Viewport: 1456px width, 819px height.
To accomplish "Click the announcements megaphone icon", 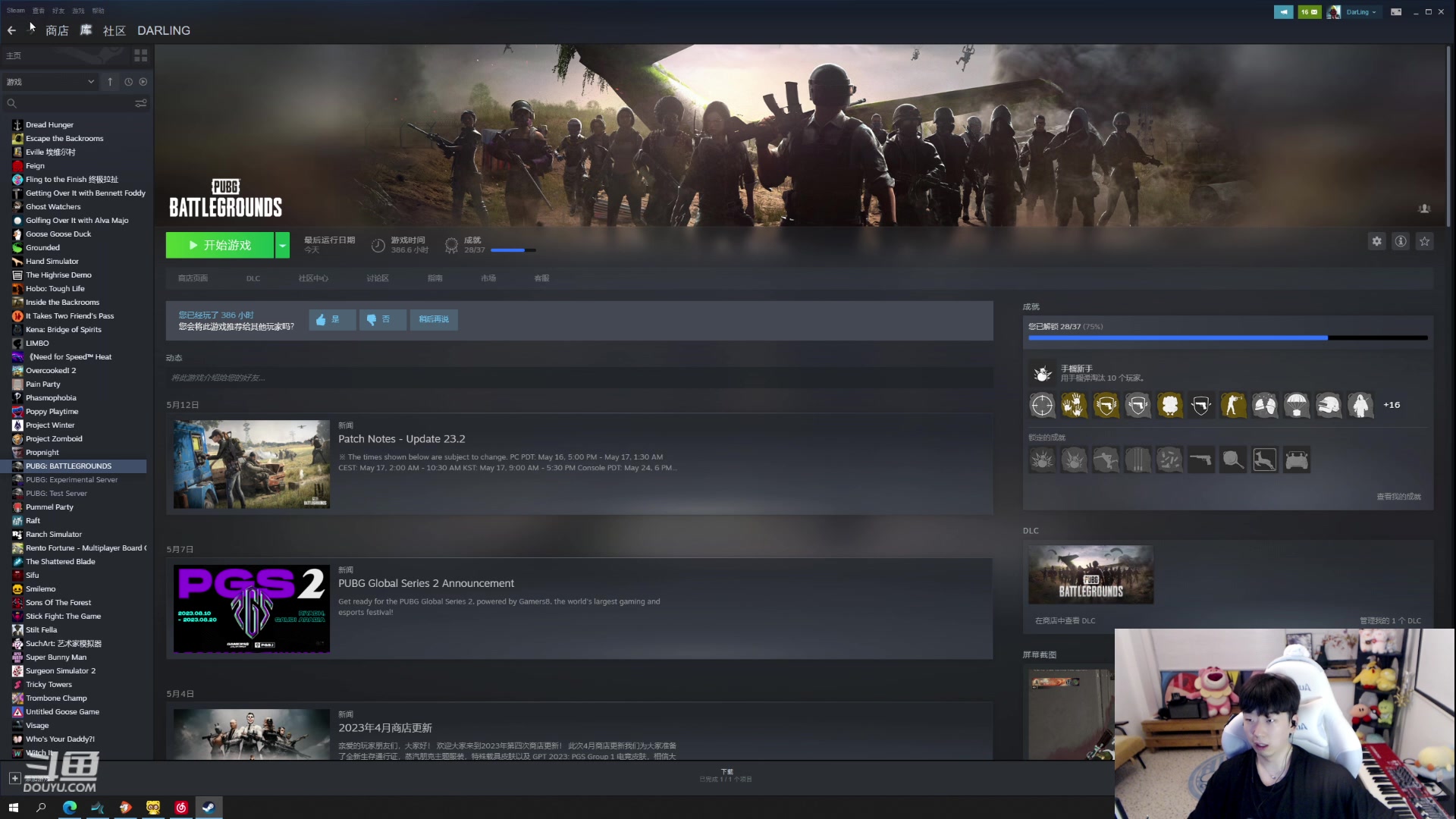I will tap(1284, 12).
